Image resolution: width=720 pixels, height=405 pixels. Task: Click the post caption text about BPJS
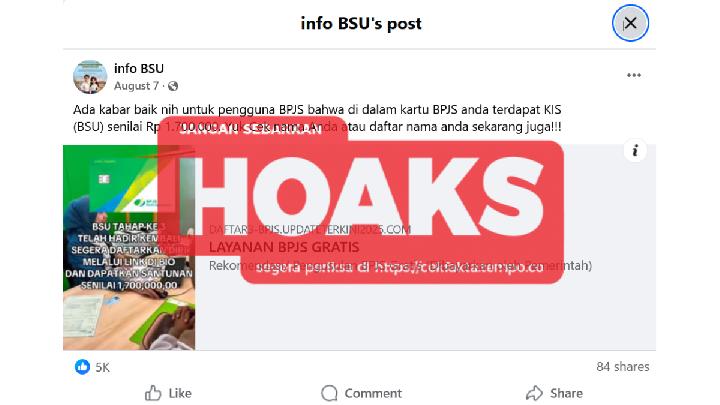317,118
